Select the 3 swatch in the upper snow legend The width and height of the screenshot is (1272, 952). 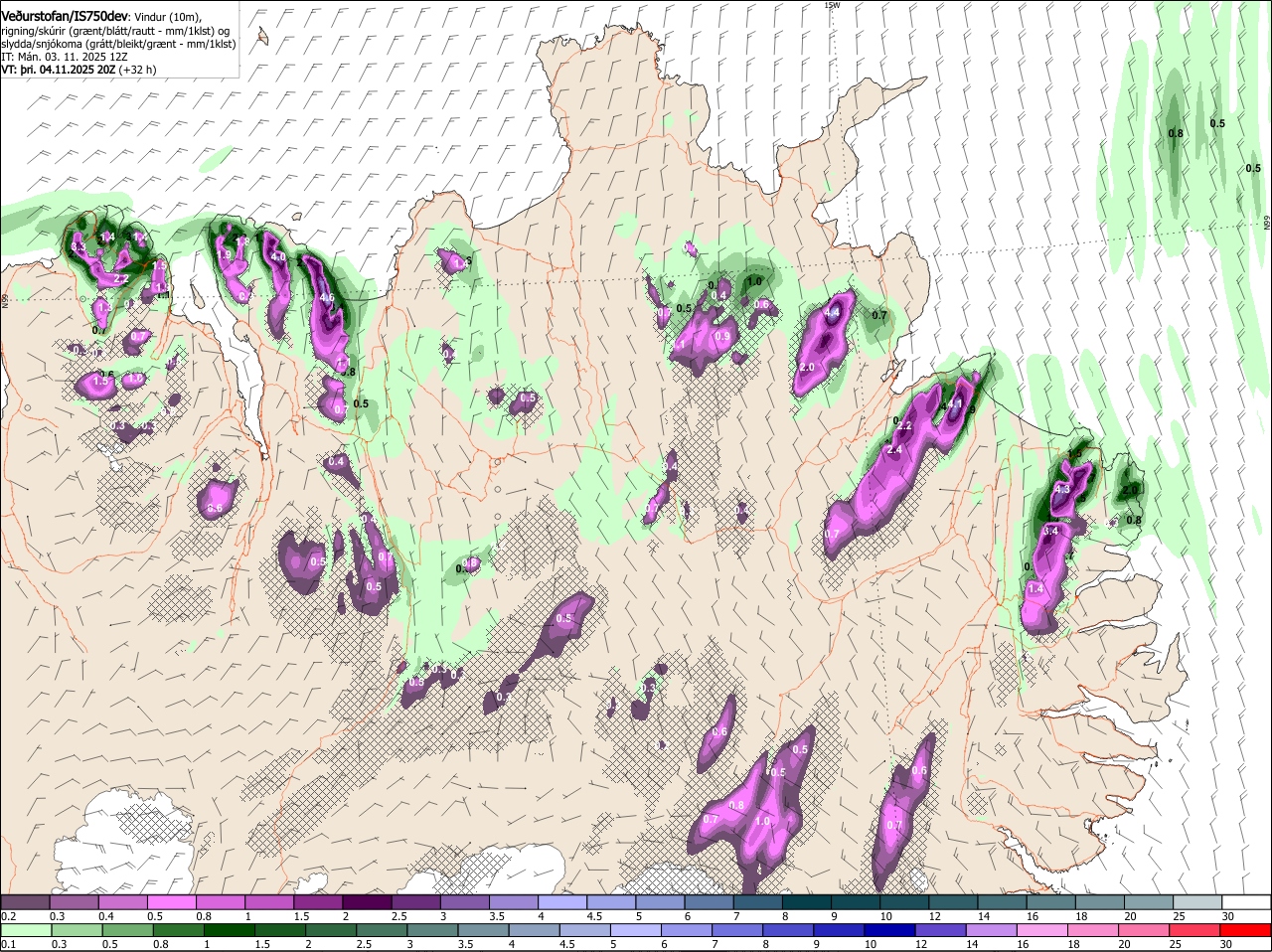464,901
